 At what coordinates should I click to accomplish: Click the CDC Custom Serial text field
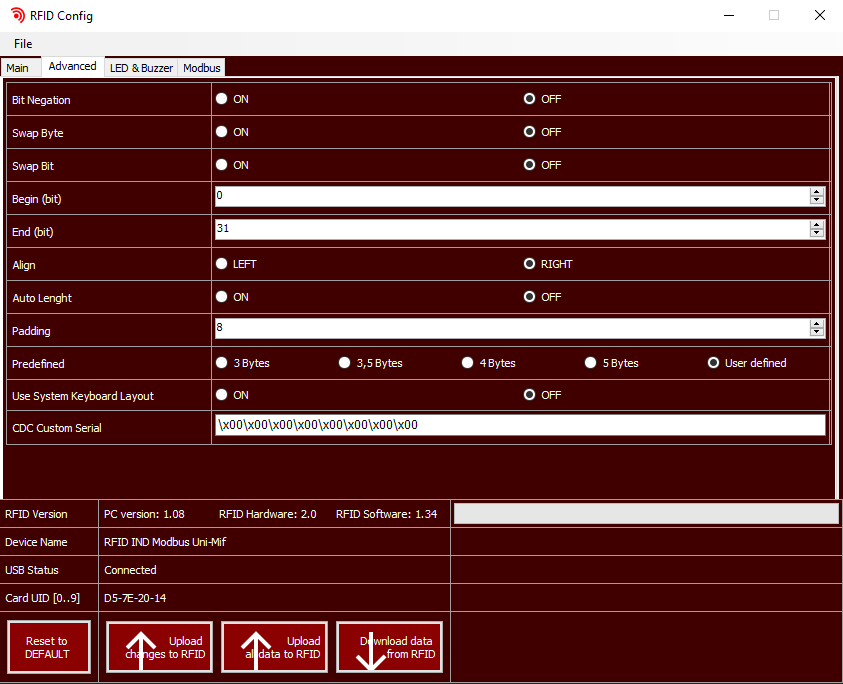pos(520,425)
